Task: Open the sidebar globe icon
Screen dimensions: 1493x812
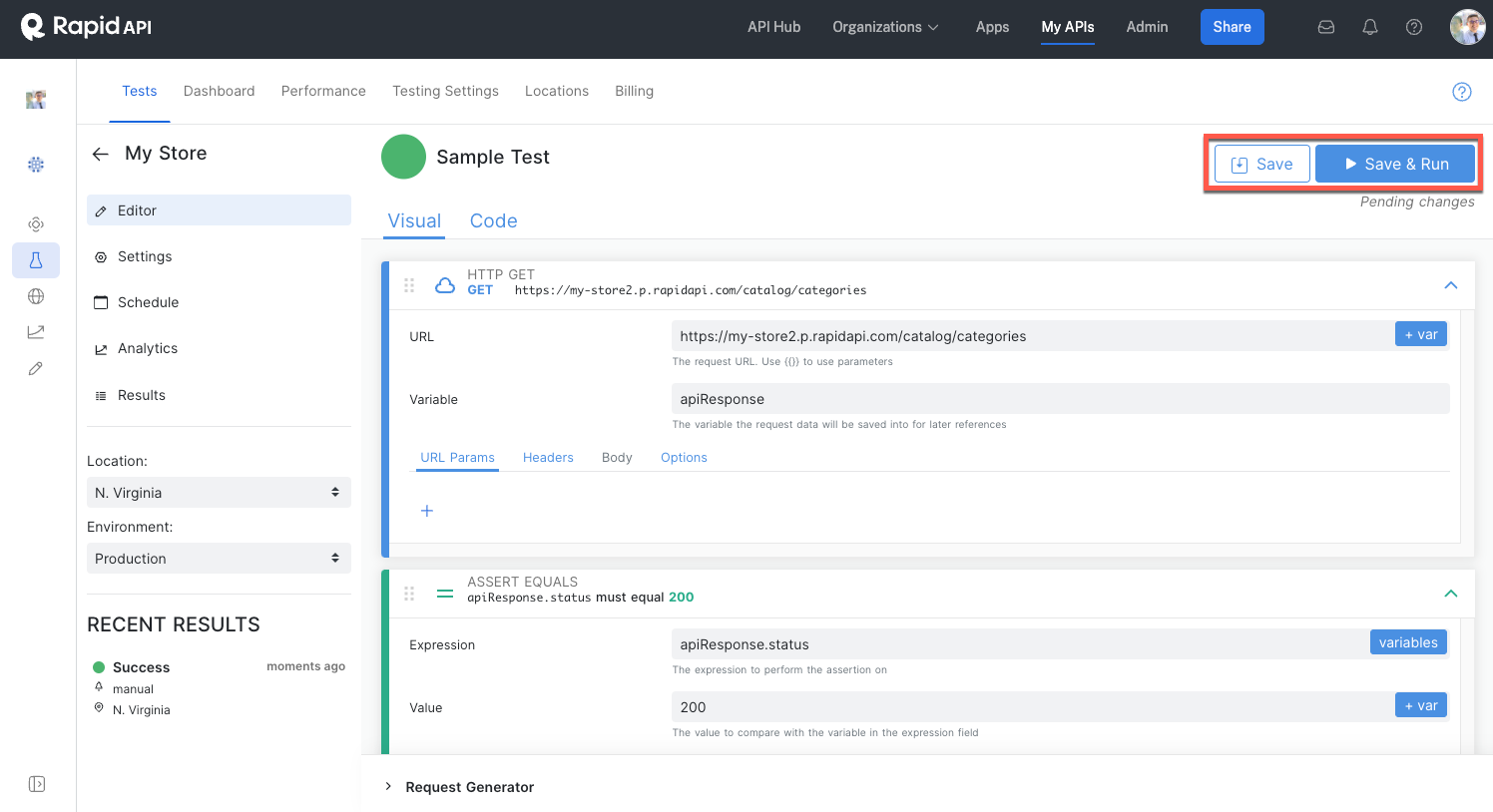Action: (36, 296)
